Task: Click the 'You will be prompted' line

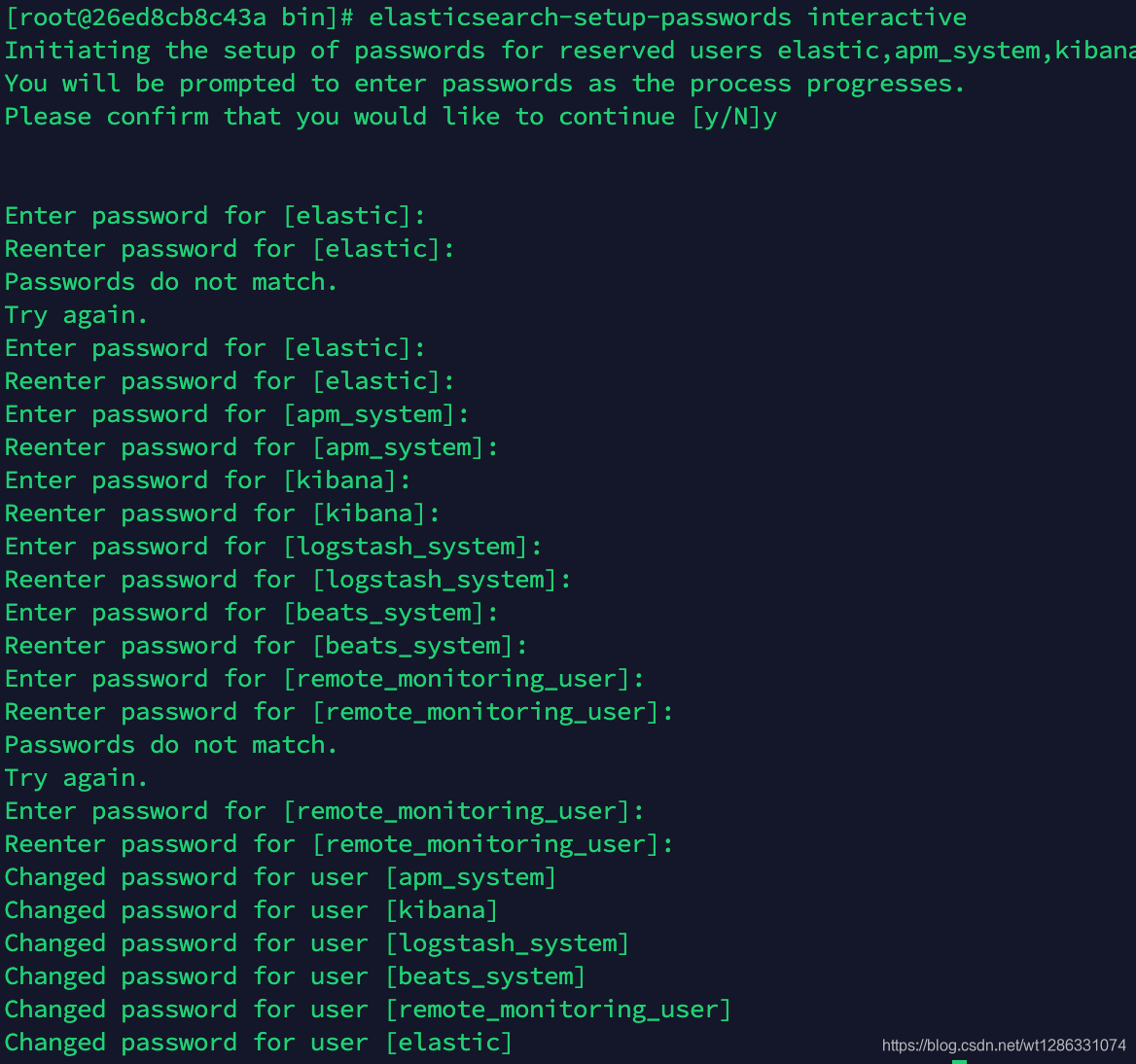Action: coord(484,84)
